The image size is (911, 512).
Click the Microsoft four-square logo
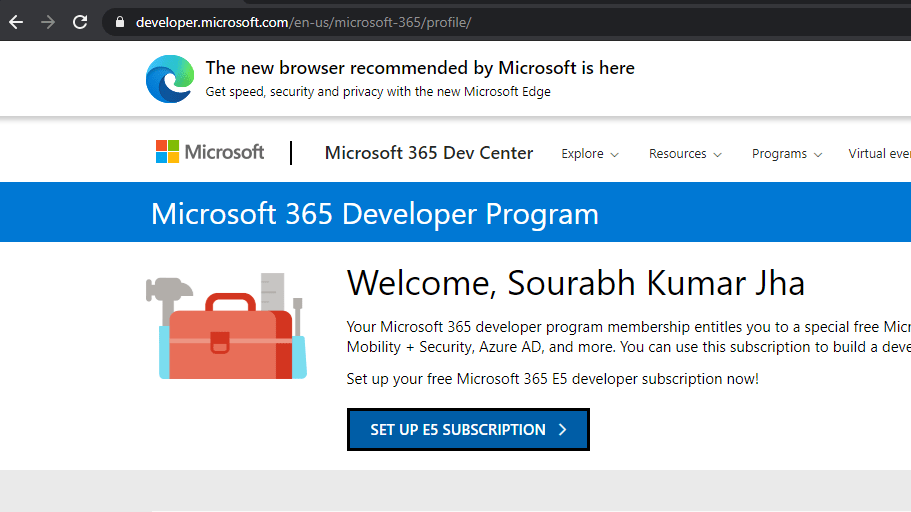coord(167,152)
